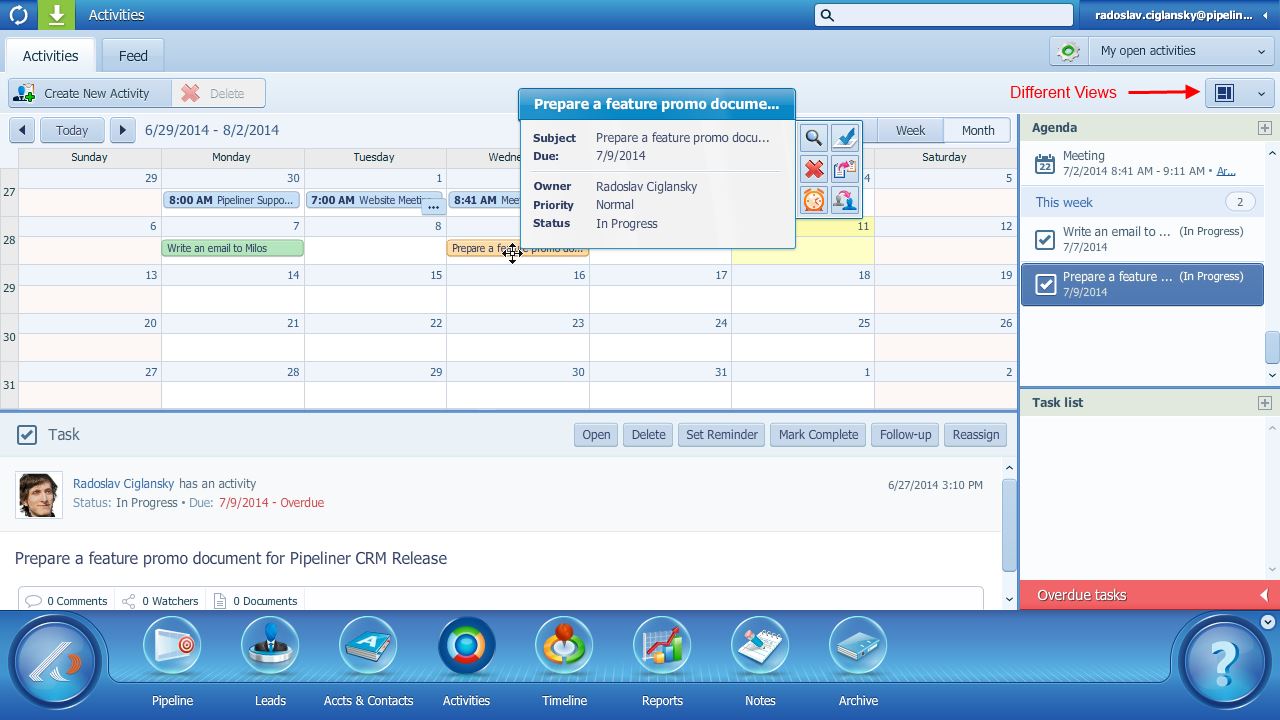This screenshot has width=1280, height=720.
Task: Select the Set Reminder alarm clock icon
Action: tap(813, 200)
